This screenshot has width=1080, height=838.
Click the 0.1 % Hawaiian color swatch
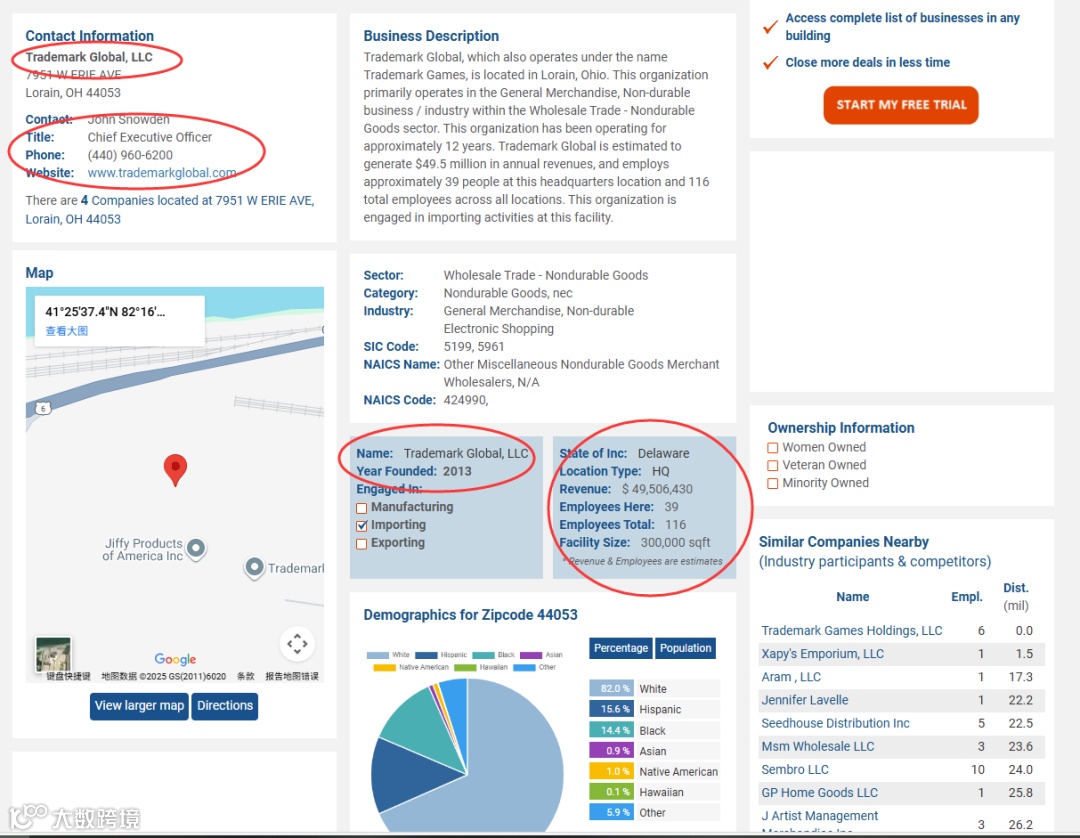coord(612,792)
